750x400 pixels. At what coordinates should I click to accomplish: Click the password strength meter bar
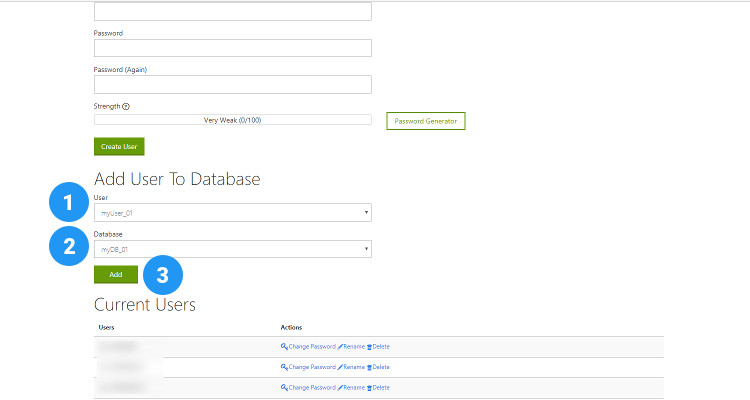point(232,120)
